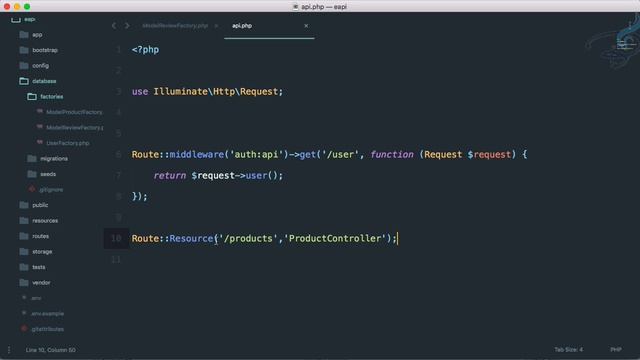Click the Line 10, Column 50 status indicator
The width and height of the screenshot is (640, 360).
pos(51,350)
